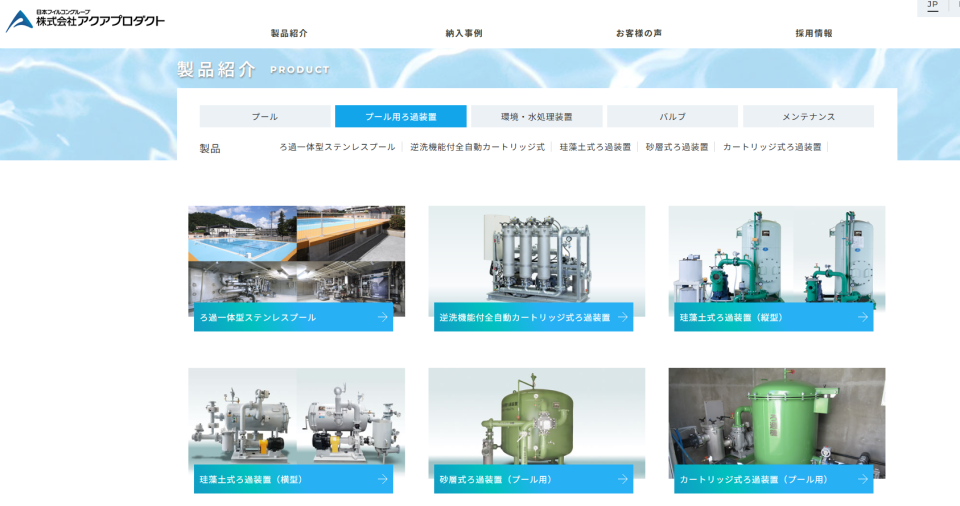The height and width of the screenshot is (506, 960).
Task: Follow the カートリッジ式ろ過装置 text link
Action: pos(772,147)
